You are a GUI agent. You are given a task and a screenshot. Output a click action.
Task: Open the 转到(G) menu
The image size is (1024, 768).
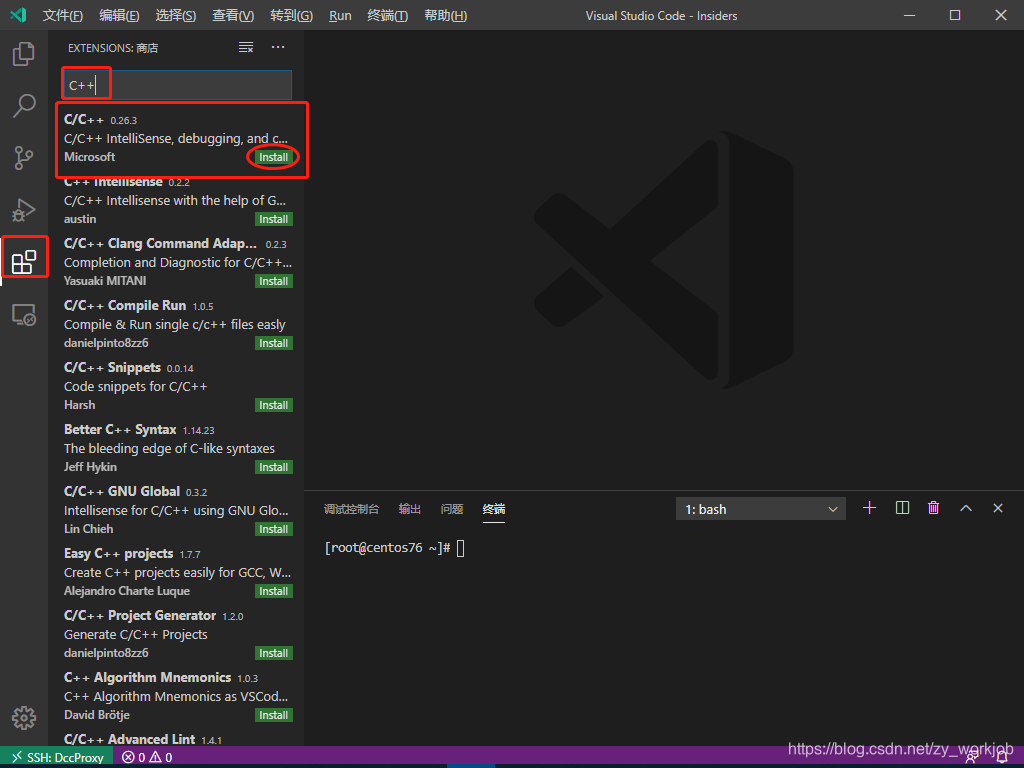(291, 15)
